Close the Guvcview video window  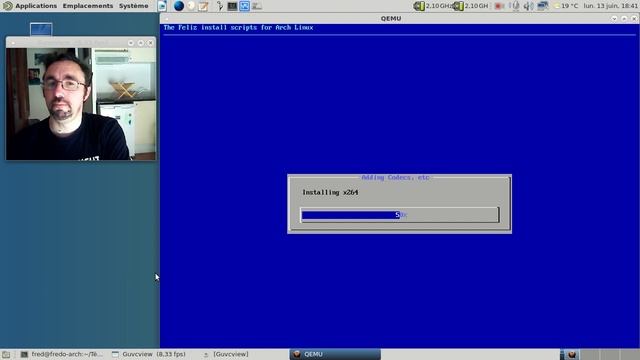[151, 42]
